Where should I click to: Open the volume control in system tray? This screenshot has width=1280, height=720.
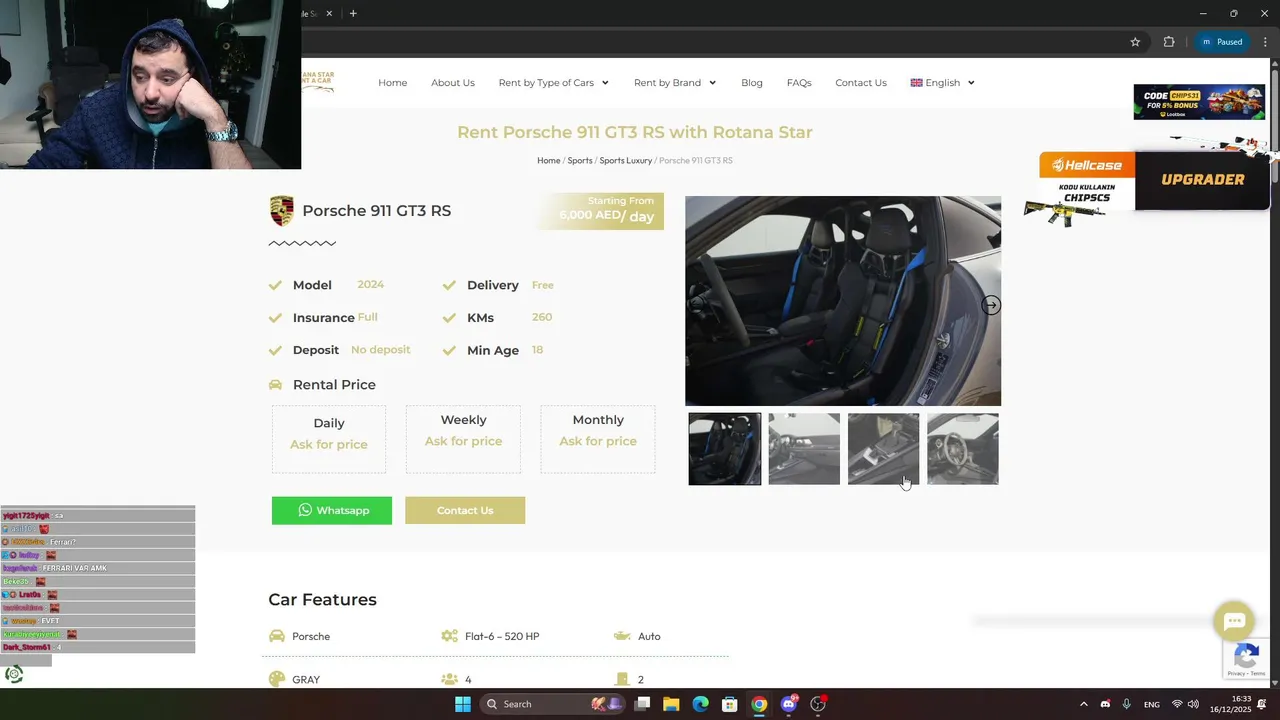pyautogui.click(x=1193, y=704)
